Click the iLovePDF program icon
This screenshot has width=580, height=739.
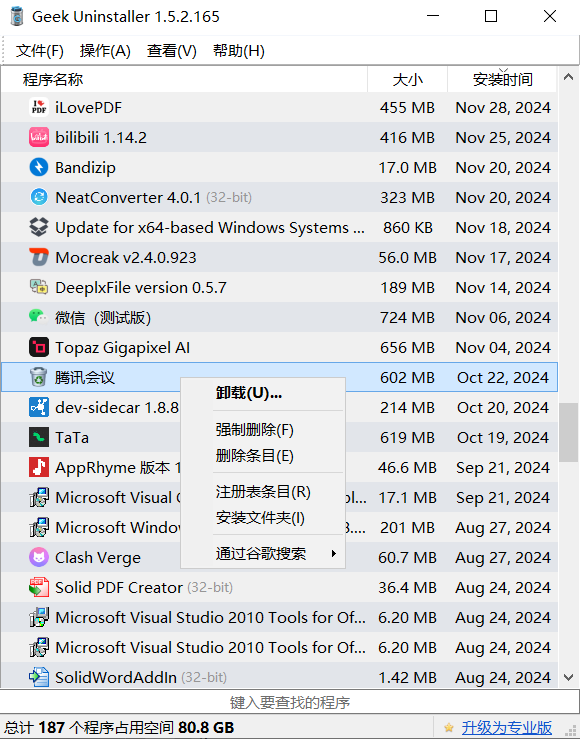(39, 107)
